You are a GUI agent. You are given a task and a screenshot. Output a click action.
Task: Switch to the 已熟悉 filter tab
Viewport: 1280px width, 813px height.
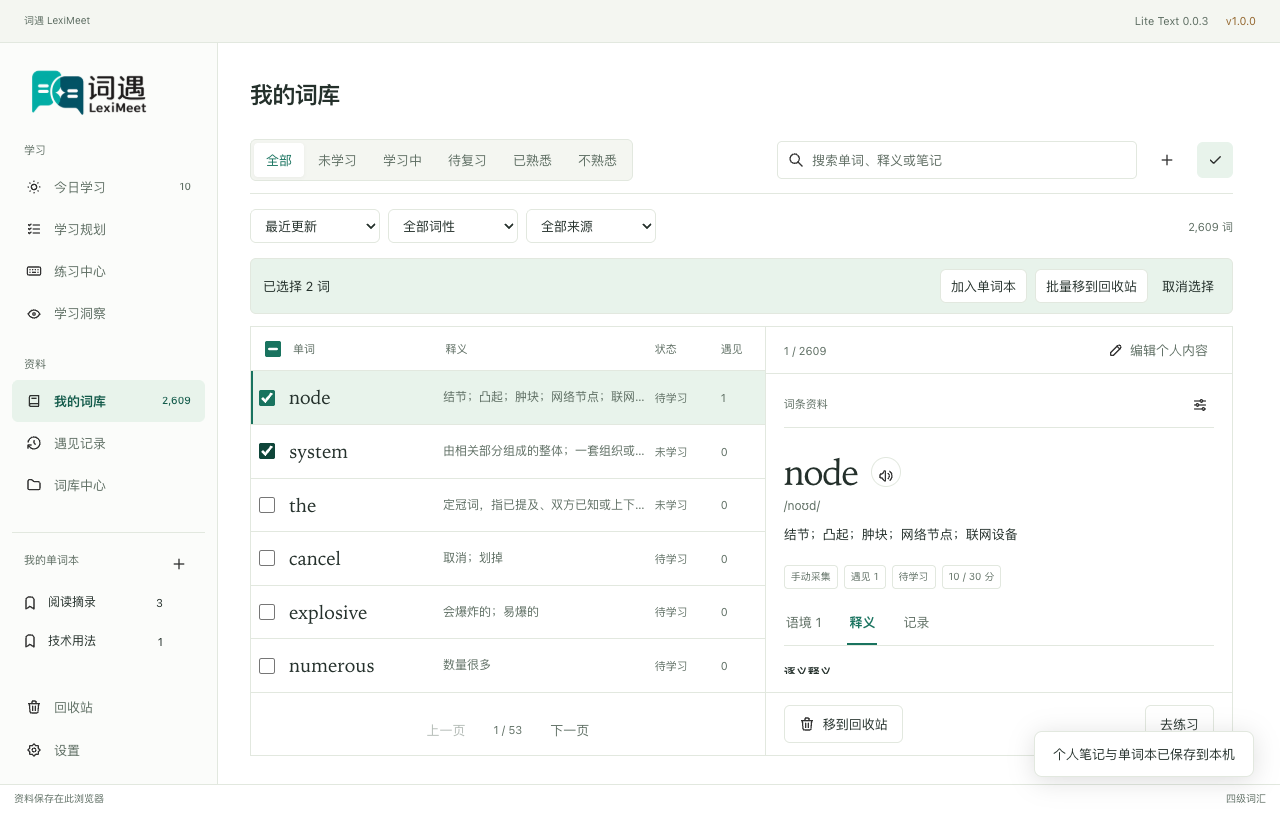coord(532,160)
